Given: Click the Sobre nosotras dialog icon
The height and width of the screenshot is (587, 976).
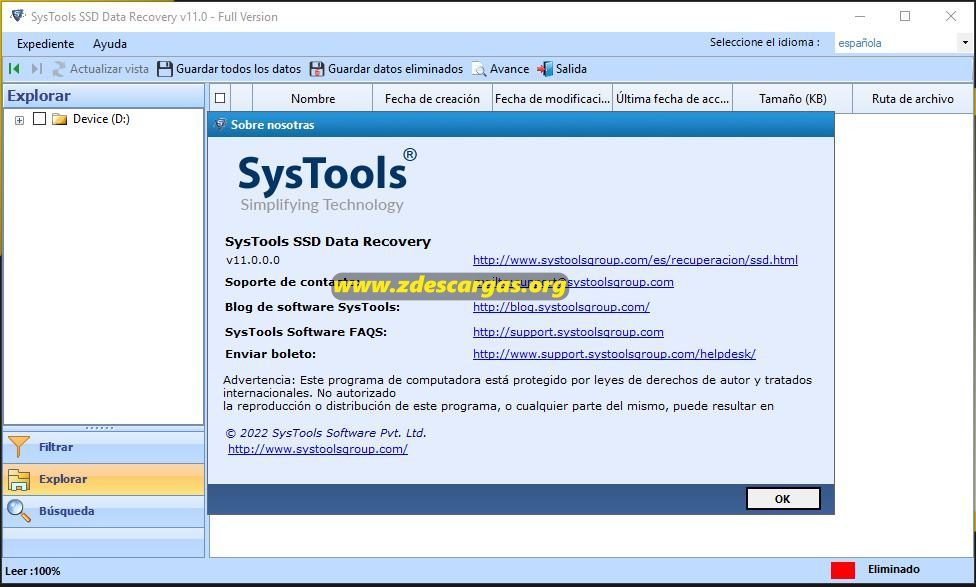Looking at the screenshot, I should point(220,124).
